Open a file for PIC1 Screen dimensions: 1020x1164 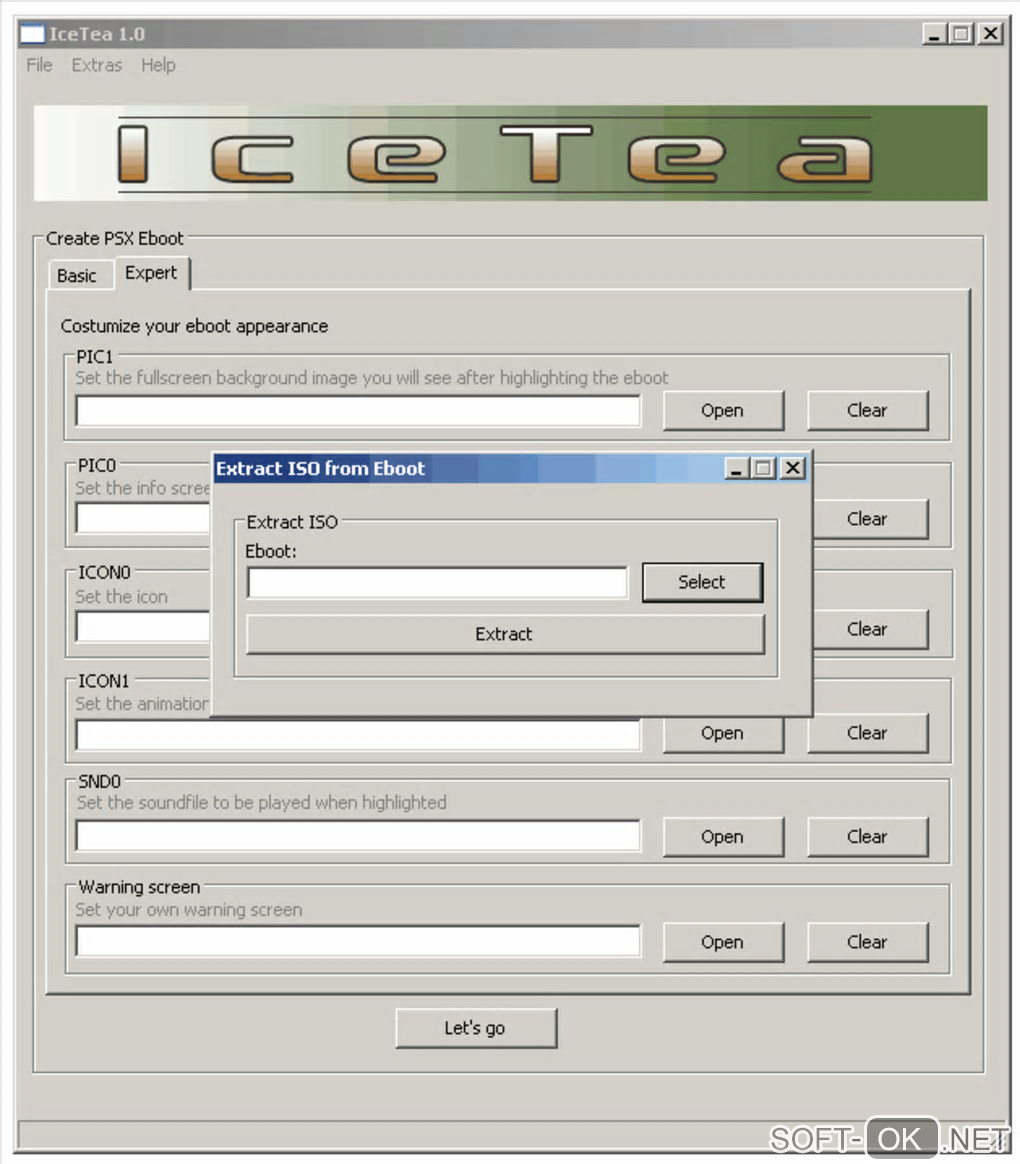click(723, 411)
